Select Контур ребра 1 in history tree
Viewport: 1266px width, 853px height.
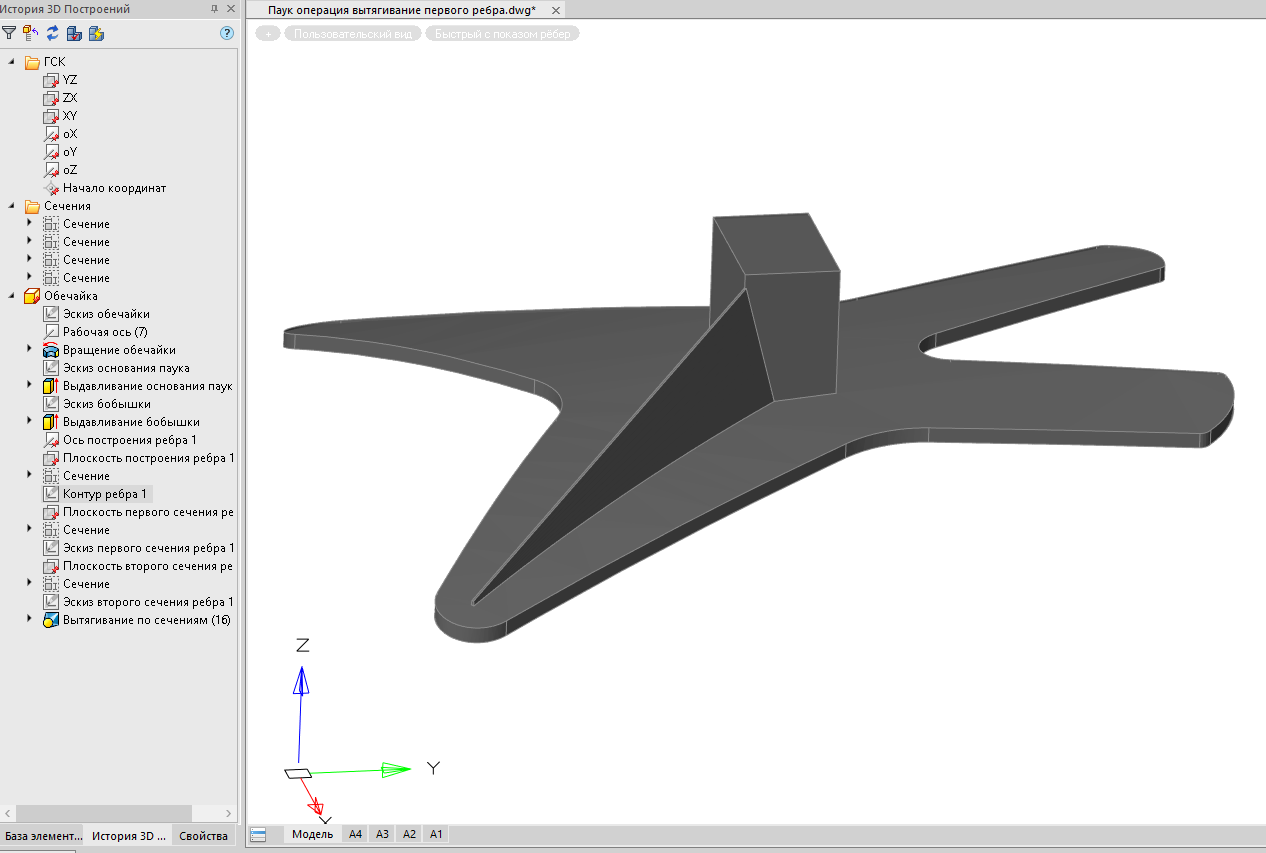click(104, 494)
